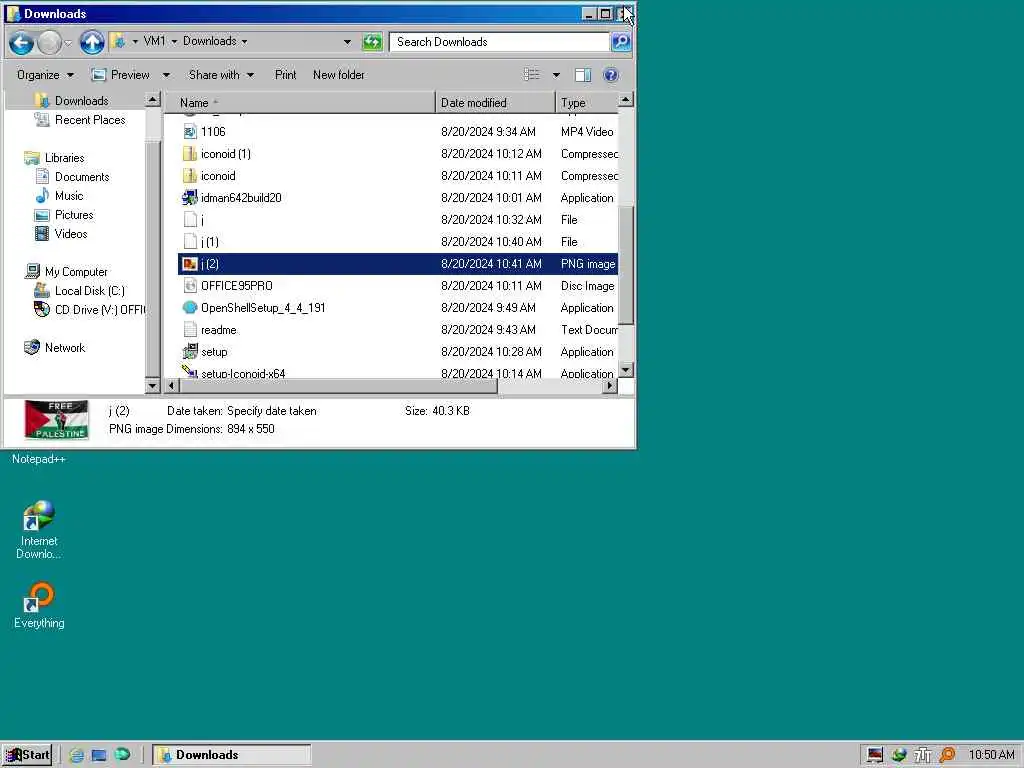The height and width of the screenshot is (768, 1024).
Task: Open CD Drive (V:) in navigation pane
Action: pyautogui.click(x=100, y=310)
